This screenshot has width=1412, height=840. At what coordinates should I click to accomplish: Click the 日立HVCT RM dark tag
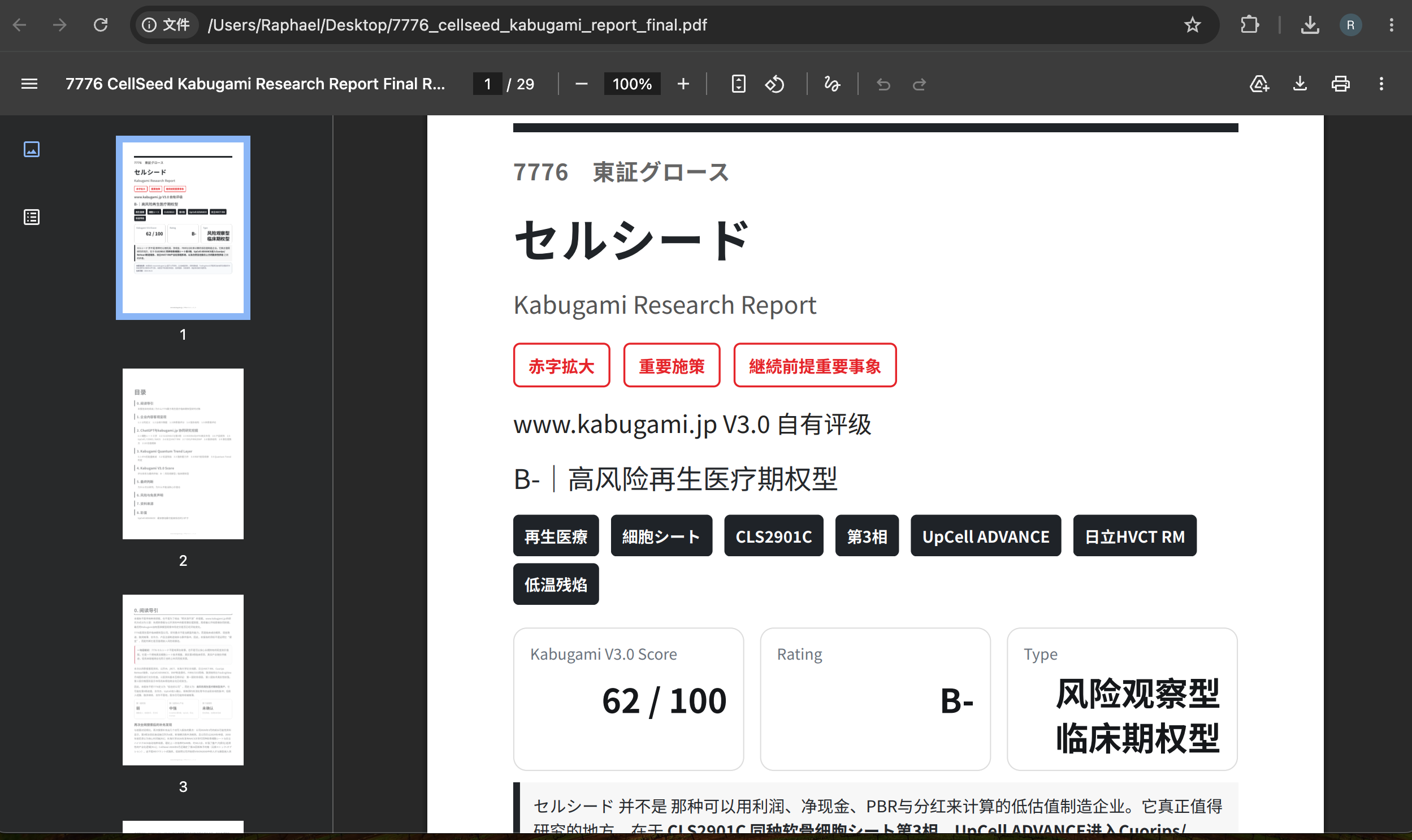(x=1134, y=536)
